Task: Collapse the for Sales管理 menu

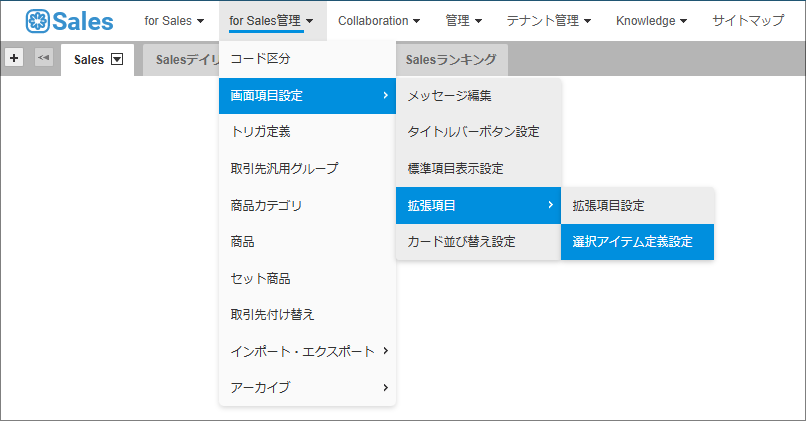Action: coord(271,21)
